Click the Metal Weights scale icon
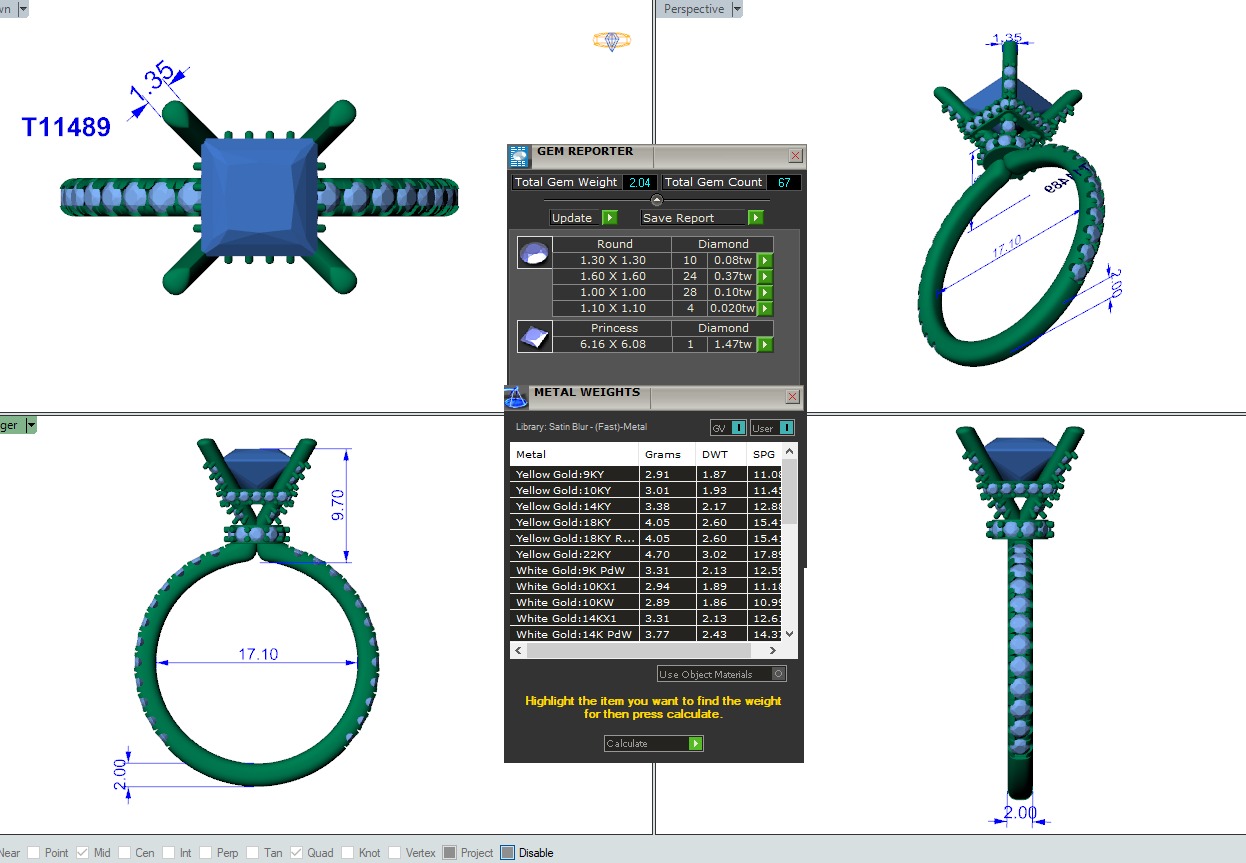 [x=516, y=397]
